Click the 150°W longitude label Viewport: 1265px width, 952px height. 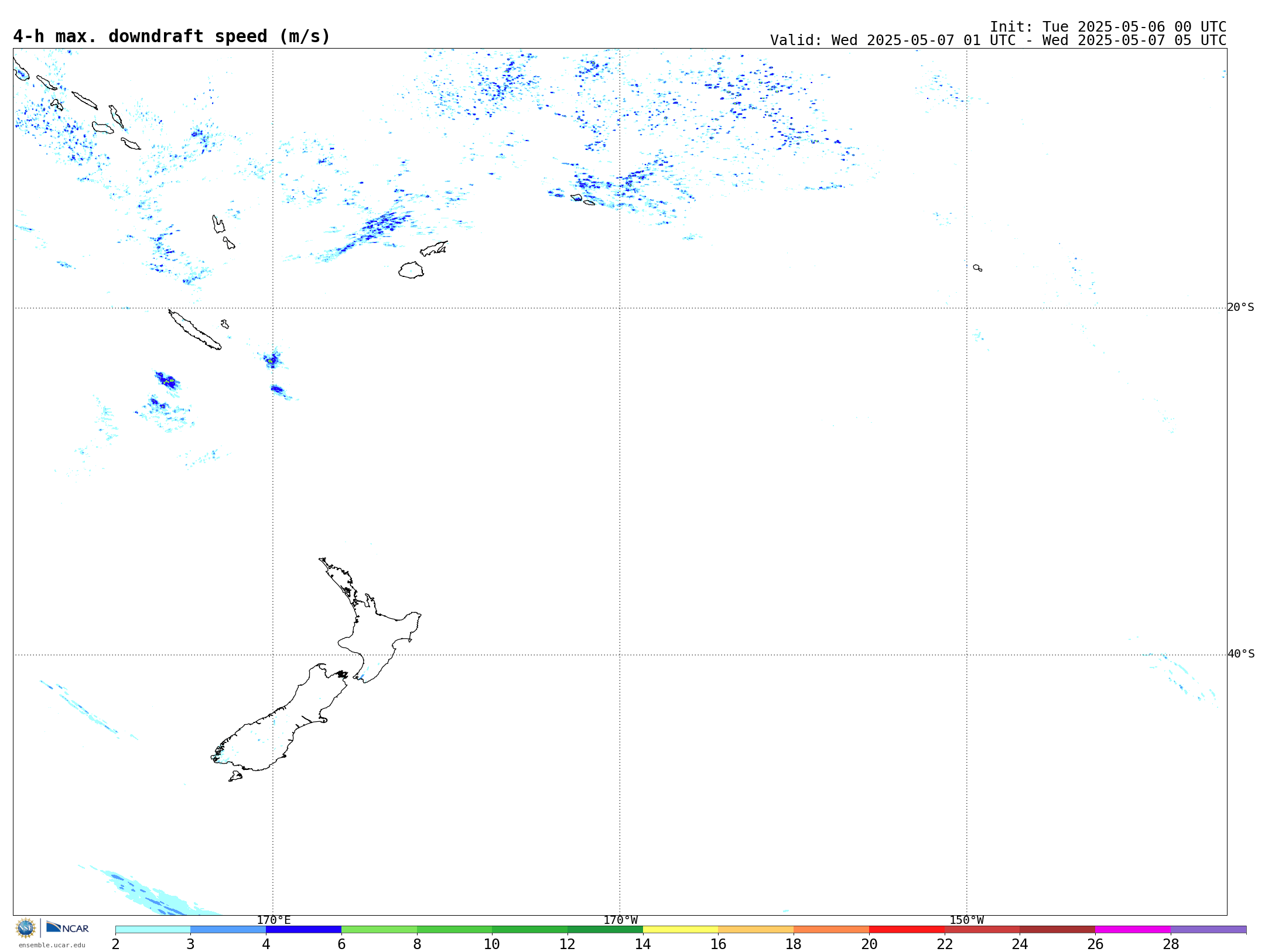click(x=966, y=920)
